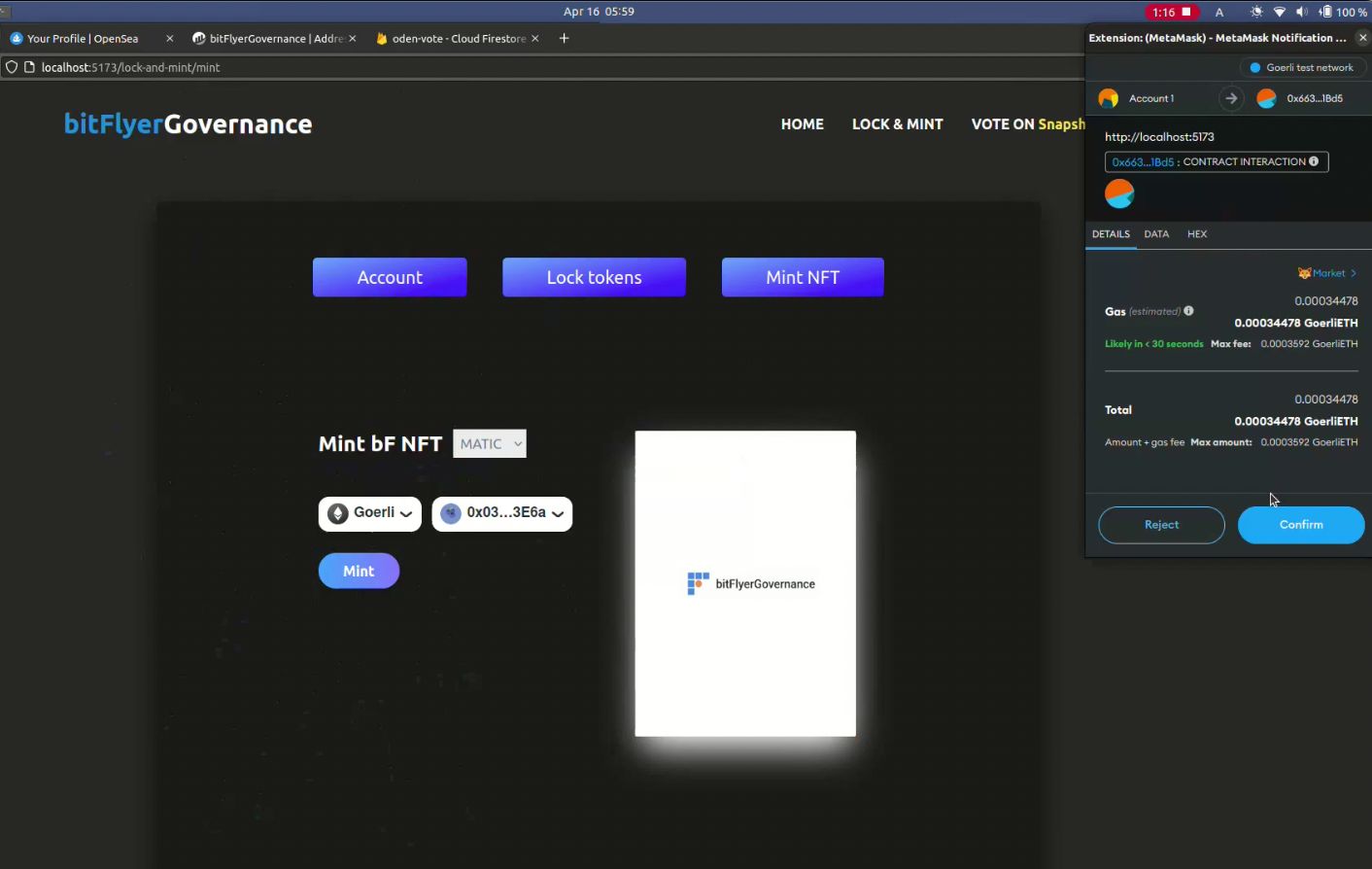Image resolution: width=1372 pixels, height=869 pixels.
Task: Select the DETAILS tab in MetaMask
Action: (x=1111, y=234)
